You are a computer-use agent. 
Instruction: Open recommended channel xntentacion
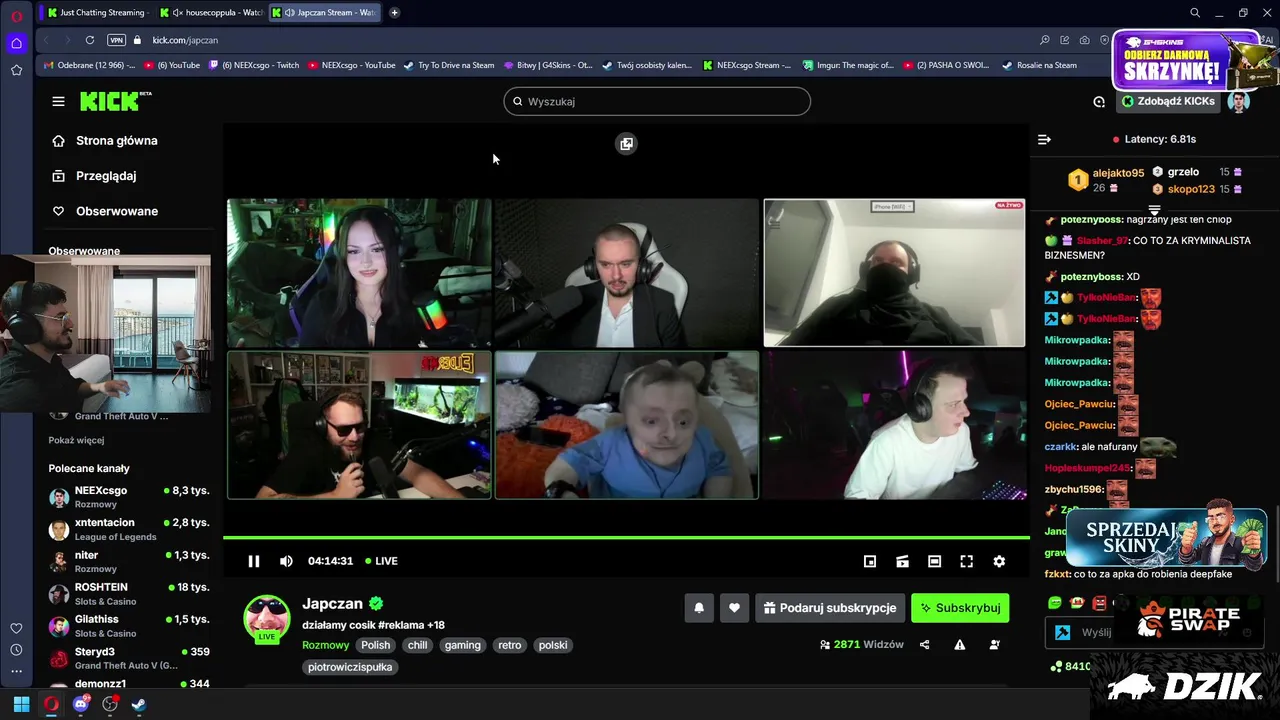click(x=129, y=529)
